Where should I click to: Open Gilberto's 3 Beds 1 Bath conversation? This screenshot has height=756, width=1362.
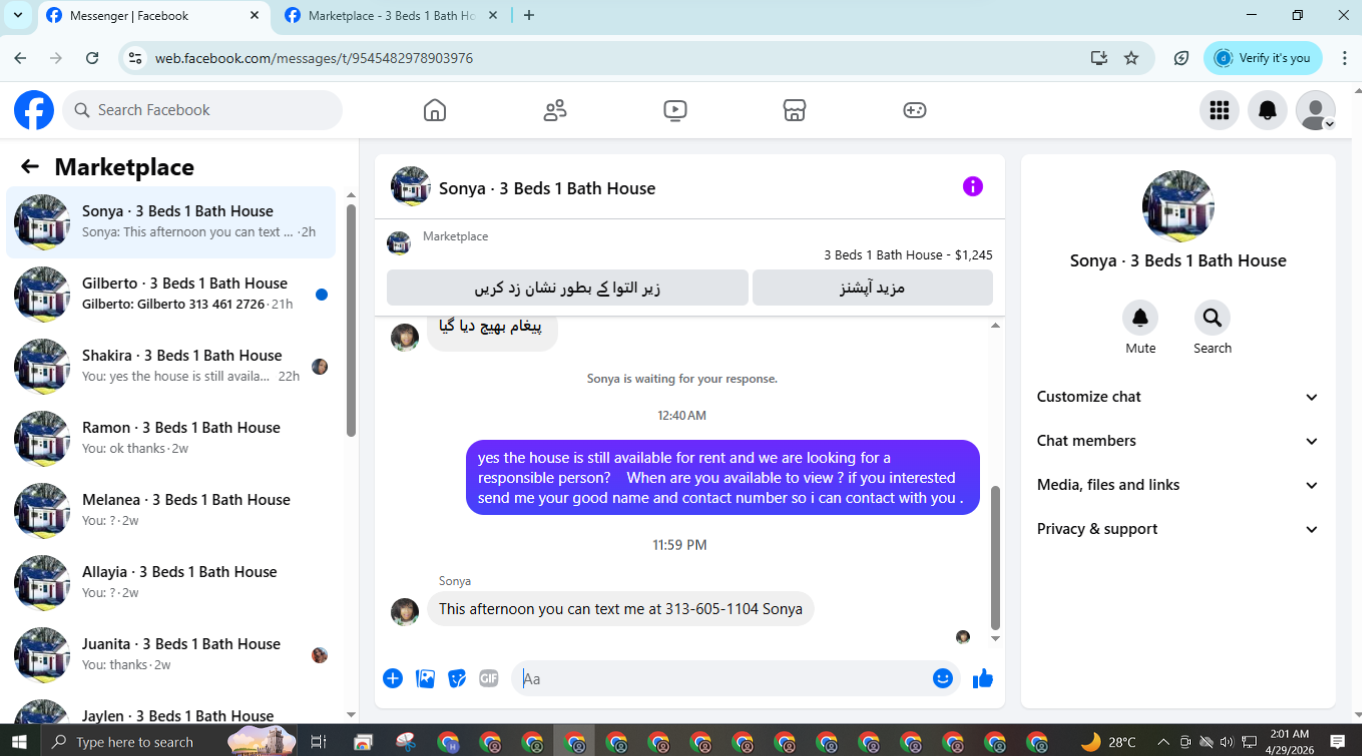click(172, 294)
